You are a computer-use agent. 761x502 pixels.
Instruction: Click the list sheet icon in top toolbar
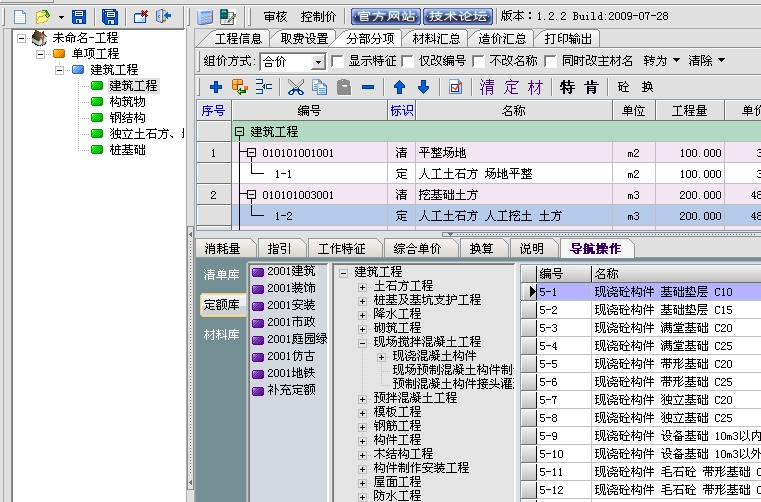205,17
